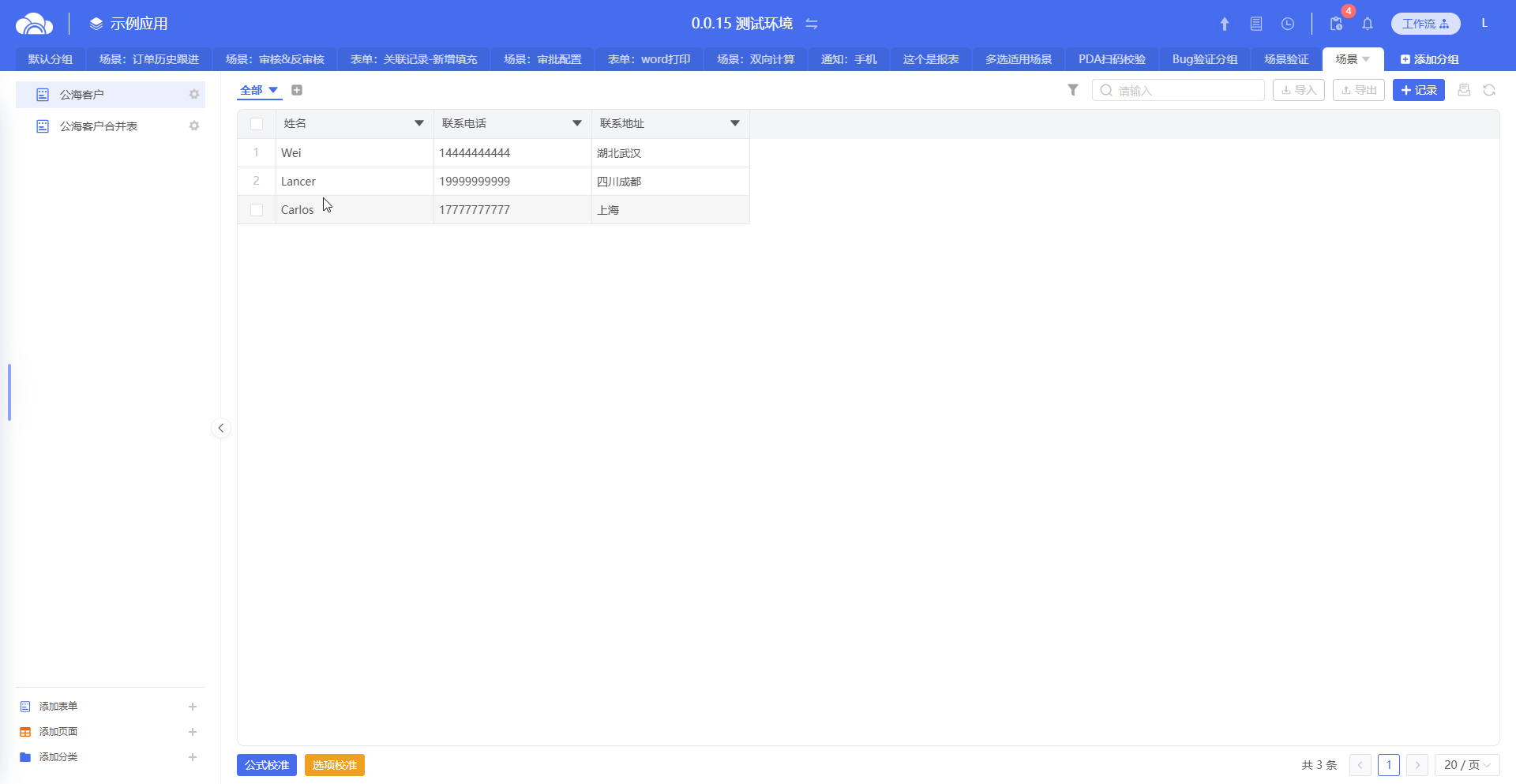Click the environment switch arrows icon
Image resolution: width=1516 pixels, height=784 pixels.
click(x=811, y=24)
